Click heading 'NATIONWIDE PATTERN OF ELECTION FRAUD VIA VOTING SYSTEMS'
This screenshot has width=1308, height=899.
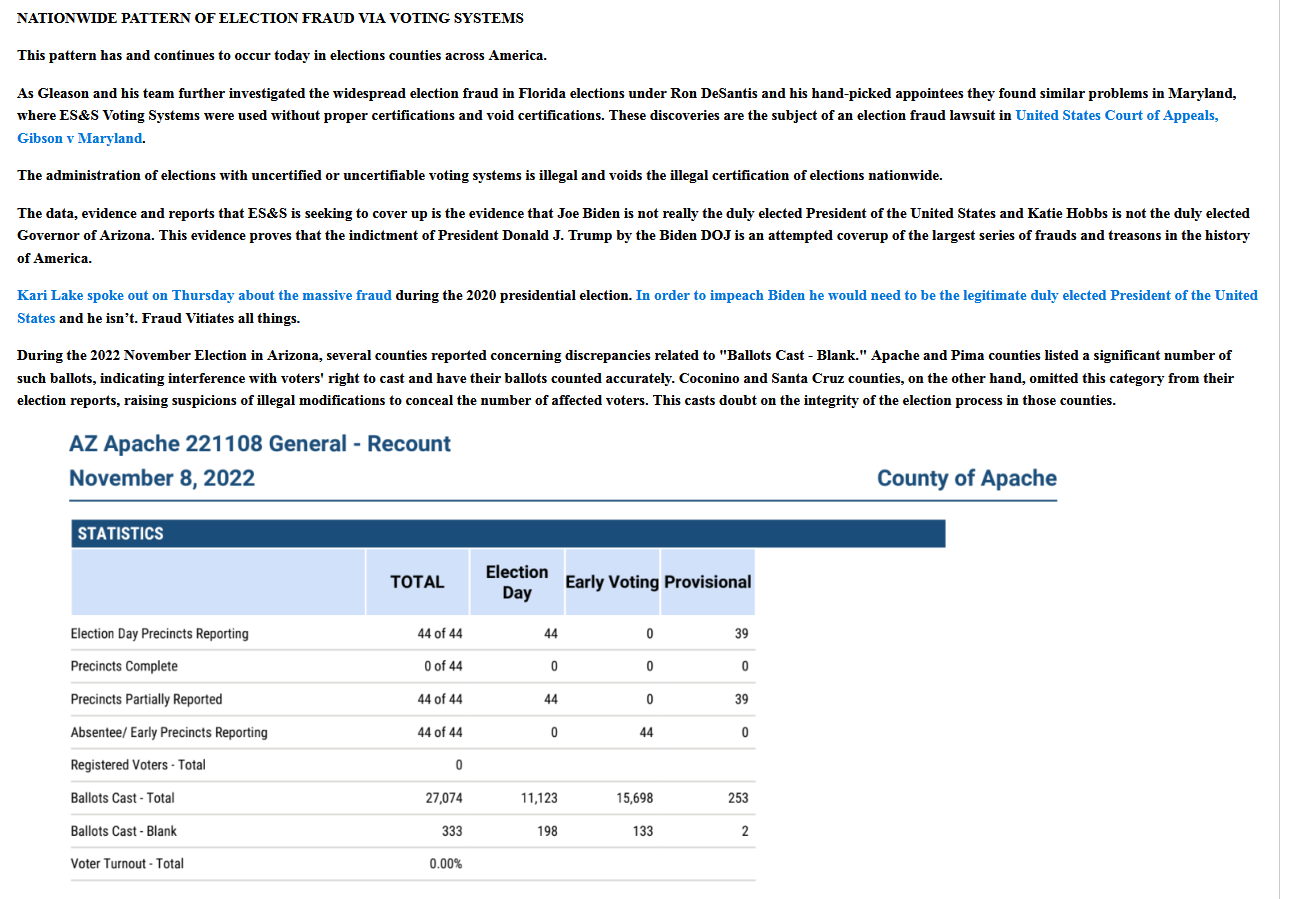[x=270, y=18]
